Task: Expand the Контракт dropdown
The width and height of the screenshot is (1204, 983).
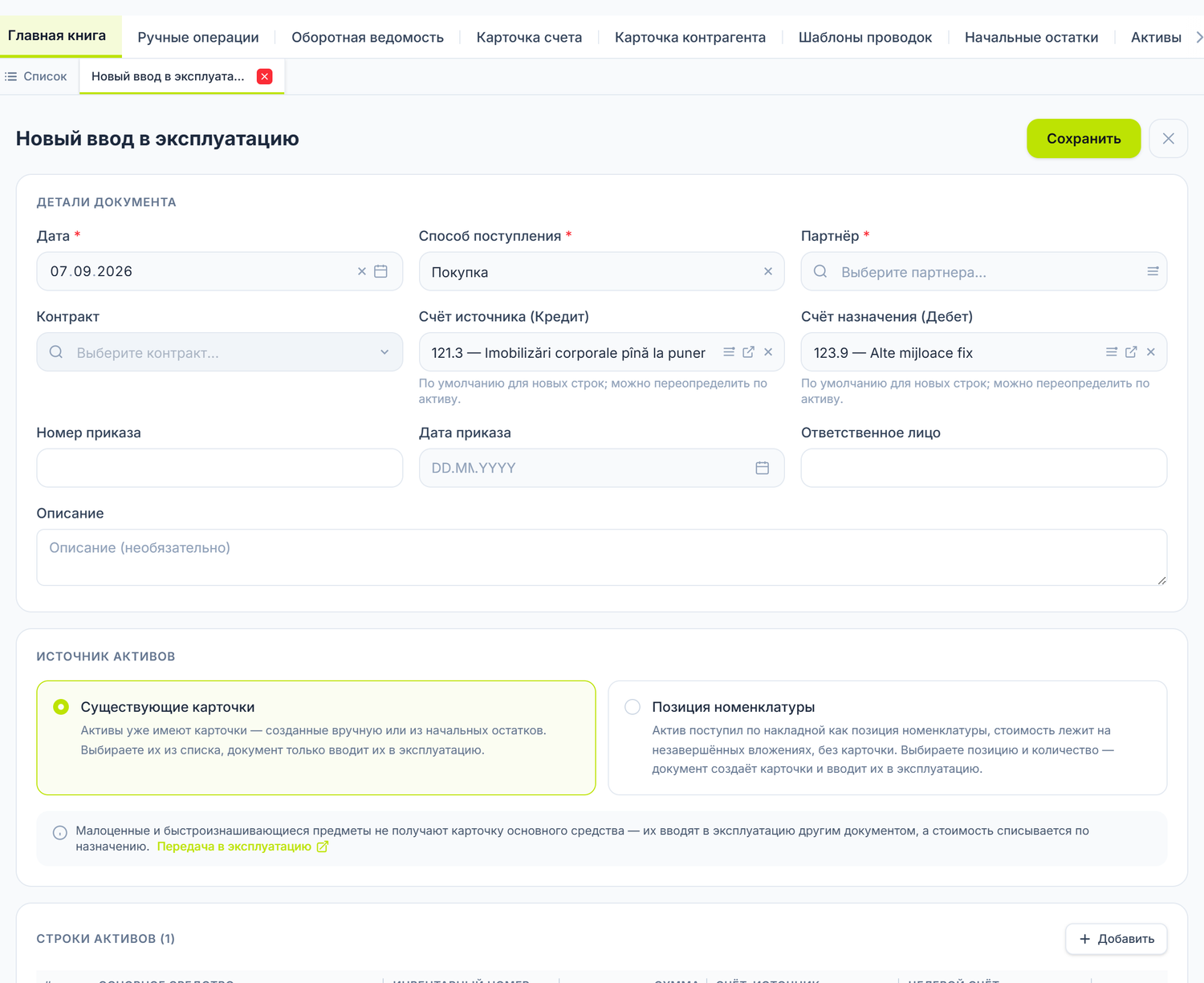Action: click(384, 352)
